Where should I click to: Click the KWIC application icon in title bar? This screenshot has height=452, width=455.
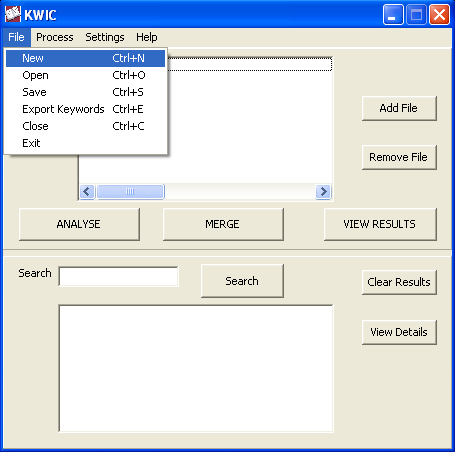point(13,14)
